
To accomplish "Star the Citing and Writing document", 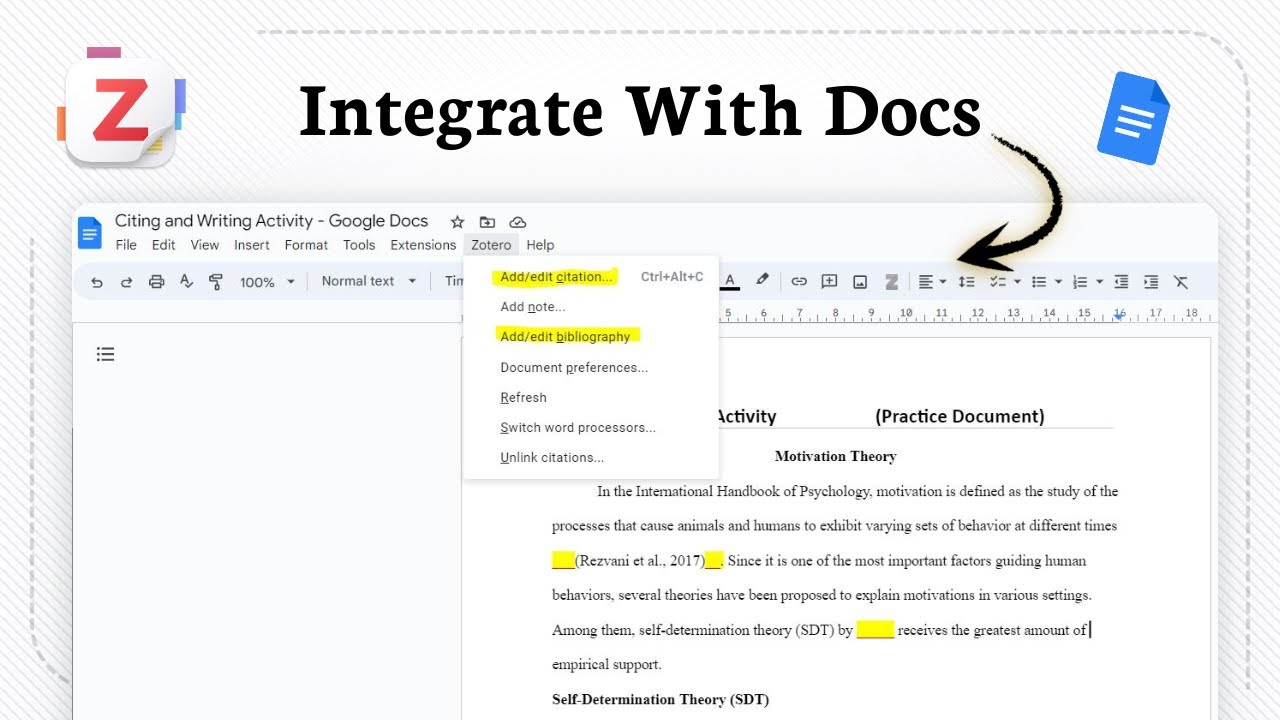I will click(x=457, y=222).
